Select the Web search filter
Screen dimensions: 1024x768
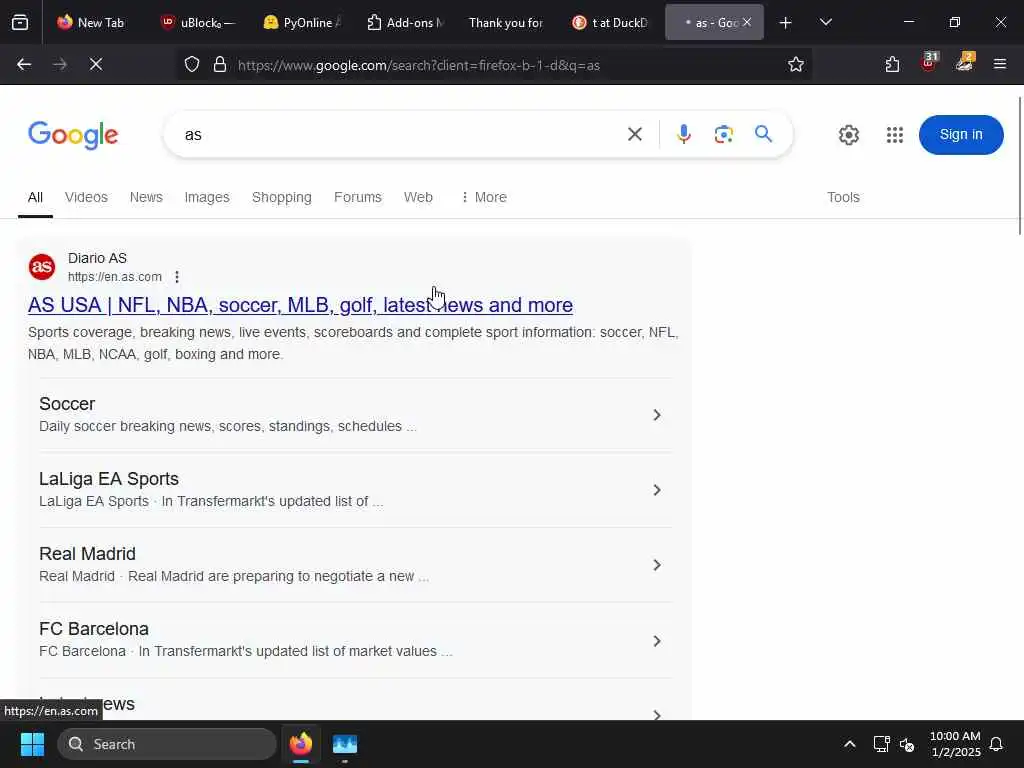pos(418,197)
